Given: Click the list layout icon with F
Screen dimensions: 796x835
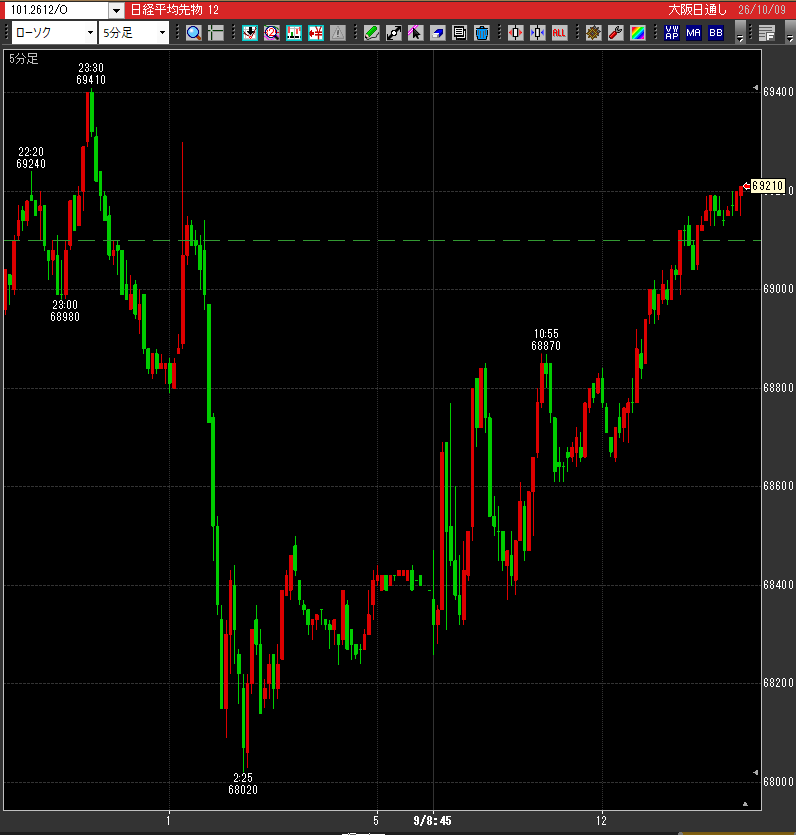Looking at the screenshot, I should coord(766,33).
